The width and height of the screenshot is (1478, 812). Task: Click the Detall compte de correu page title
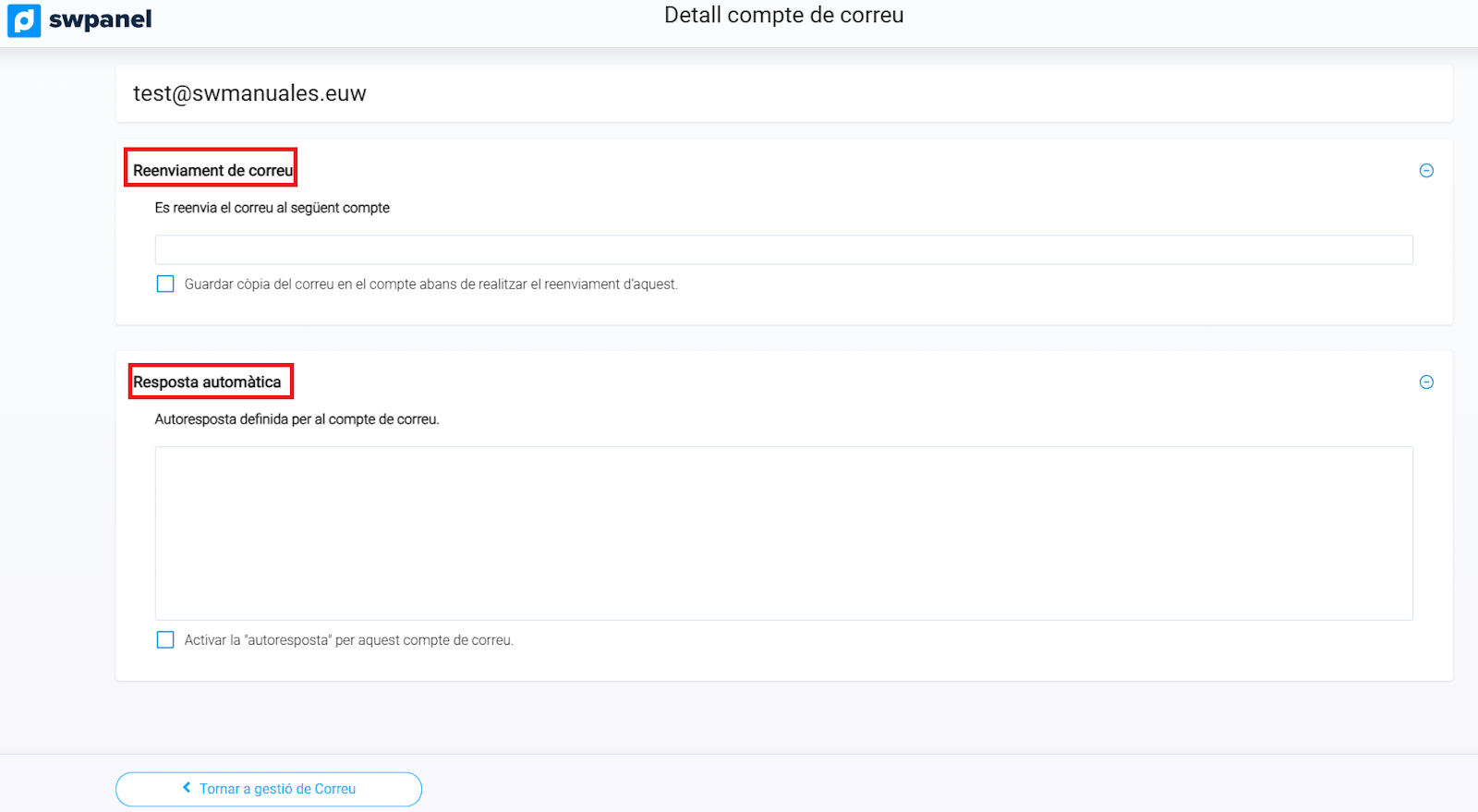(783, 16)
